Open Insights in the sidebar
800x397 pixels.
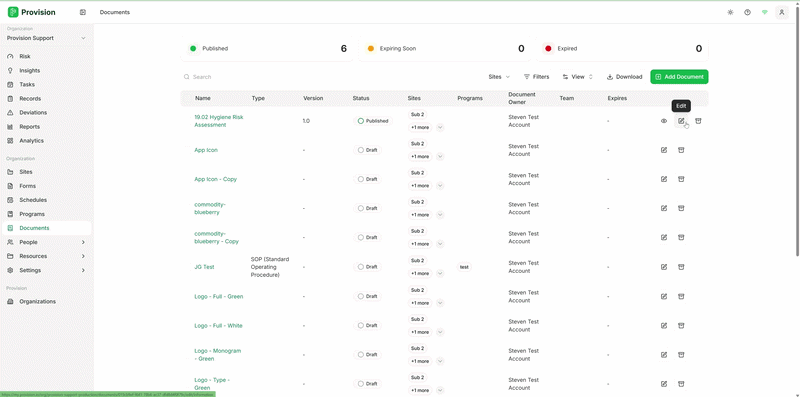click(x=46, y=70)
